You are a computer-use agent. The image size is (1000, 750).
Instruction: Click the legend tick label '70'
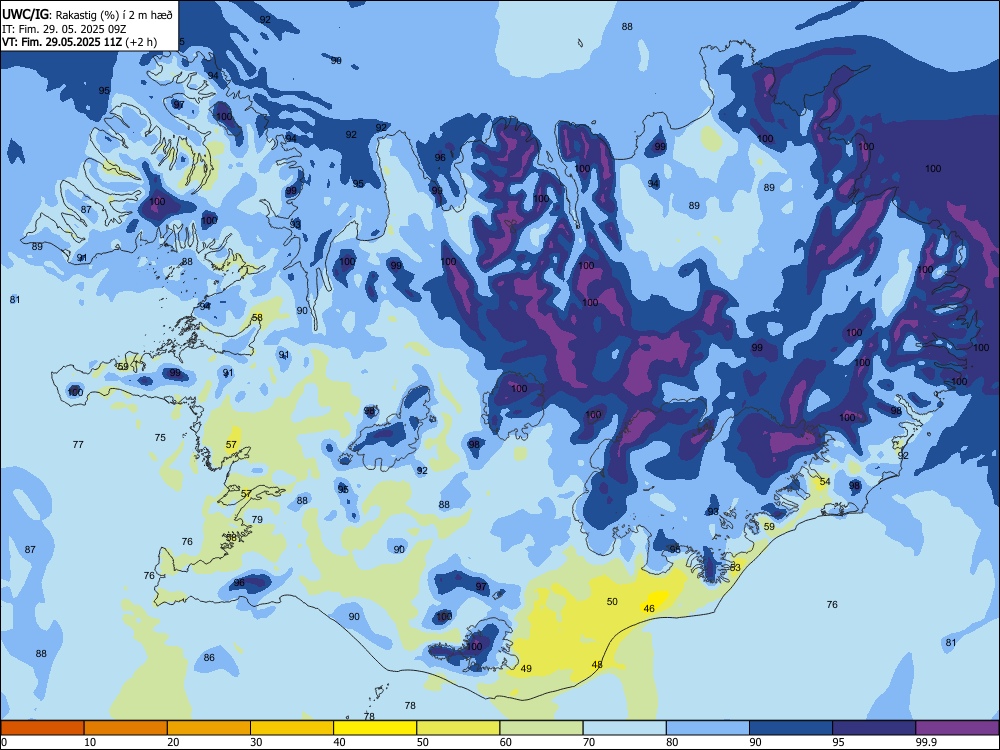pos(589,742)
